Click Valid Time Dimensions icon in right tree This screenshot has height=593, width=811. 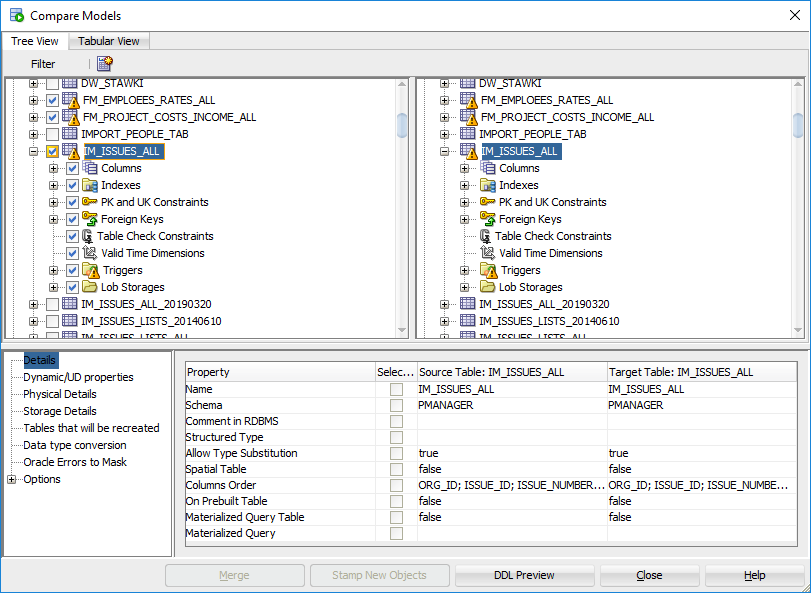pos(488,253)
